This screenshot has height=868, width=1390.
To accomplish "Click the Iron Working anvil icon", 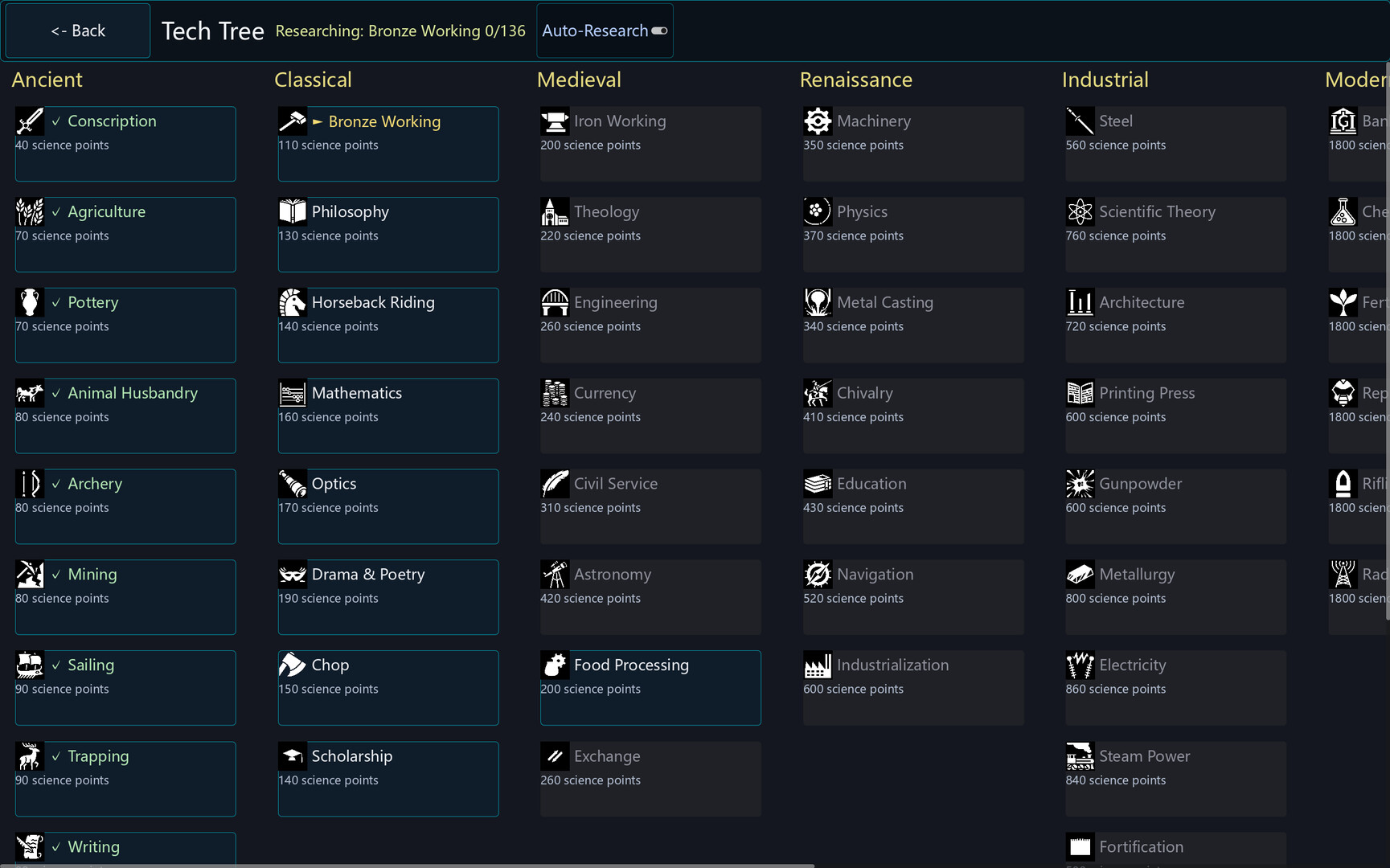I will click(555, 121).
